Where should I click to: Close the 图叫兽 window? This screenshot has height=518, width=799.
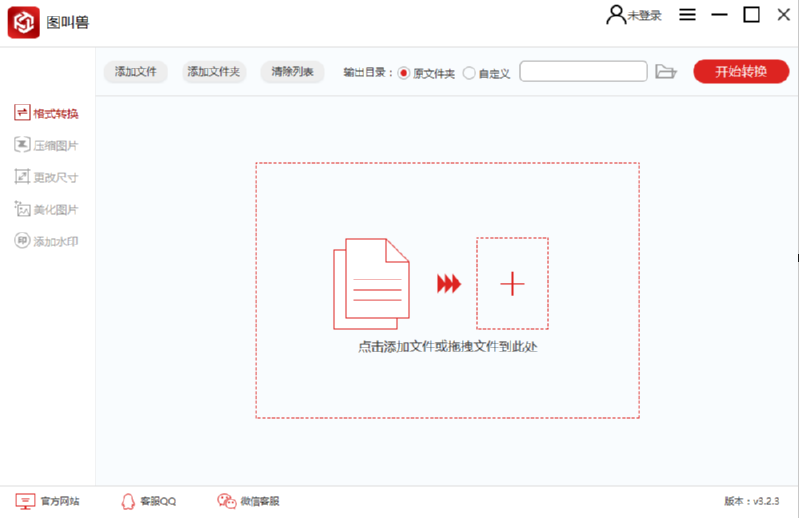coord(784,15)
